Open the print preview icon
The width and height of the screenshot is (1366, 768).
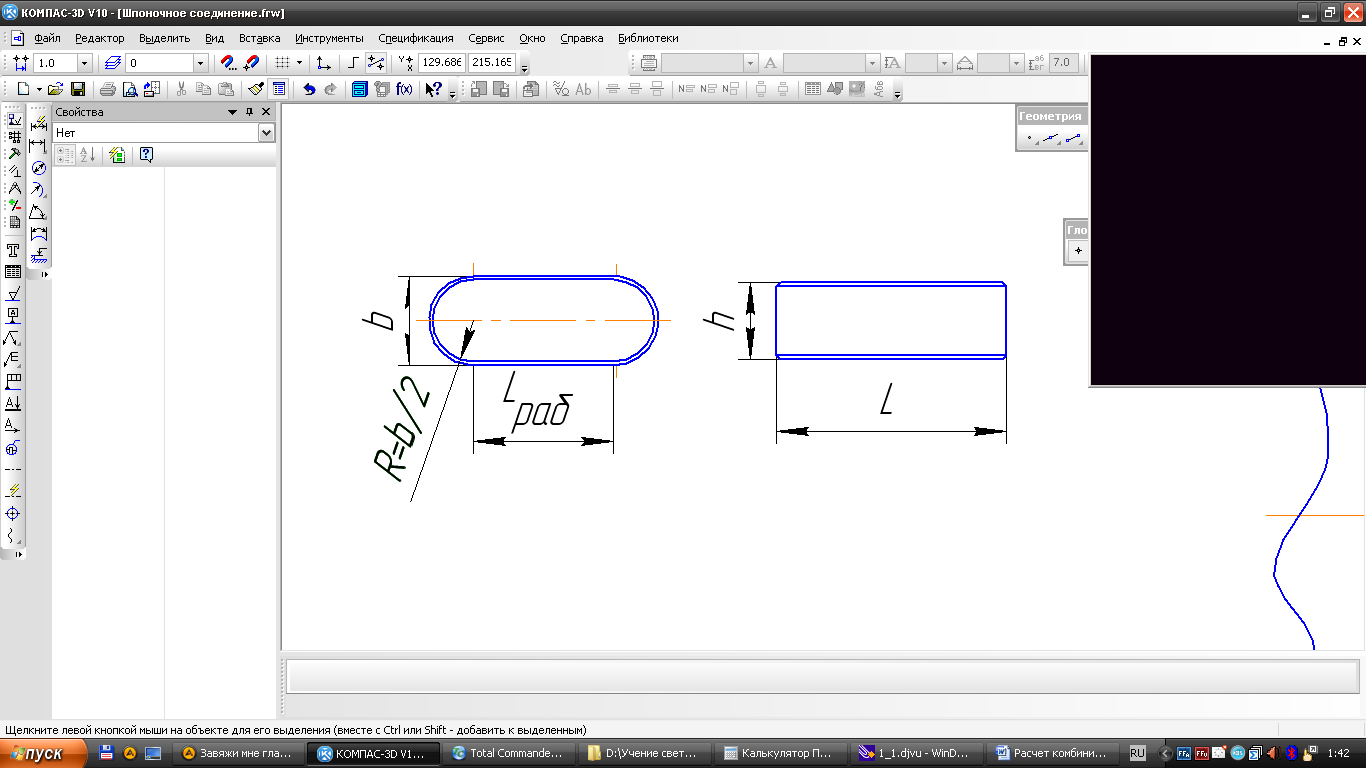129,89
